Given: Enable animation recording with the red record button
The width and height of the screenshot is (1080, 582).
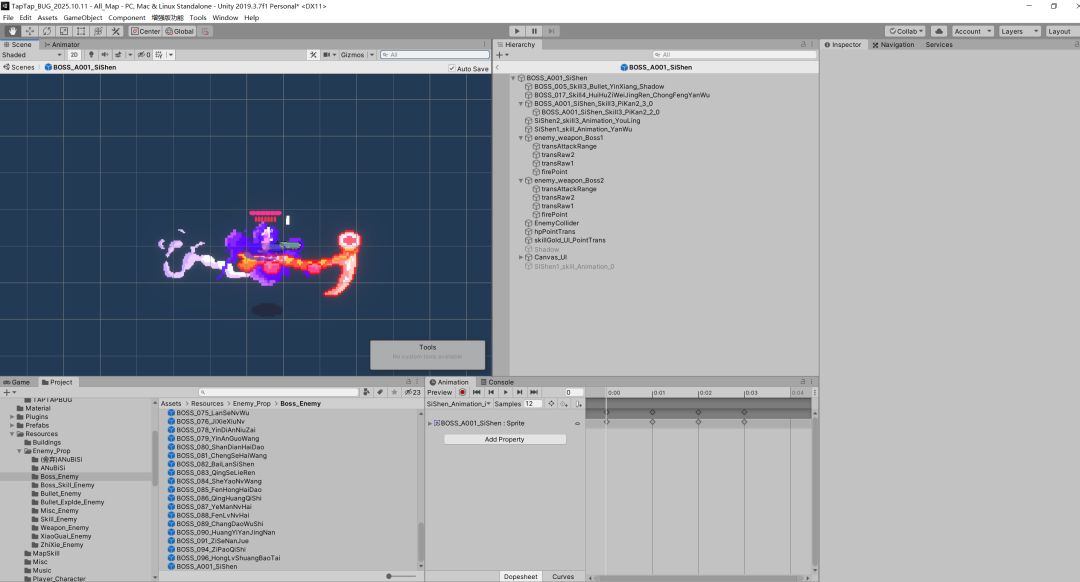Looking at the screenshot, I should tap(462, 392).
